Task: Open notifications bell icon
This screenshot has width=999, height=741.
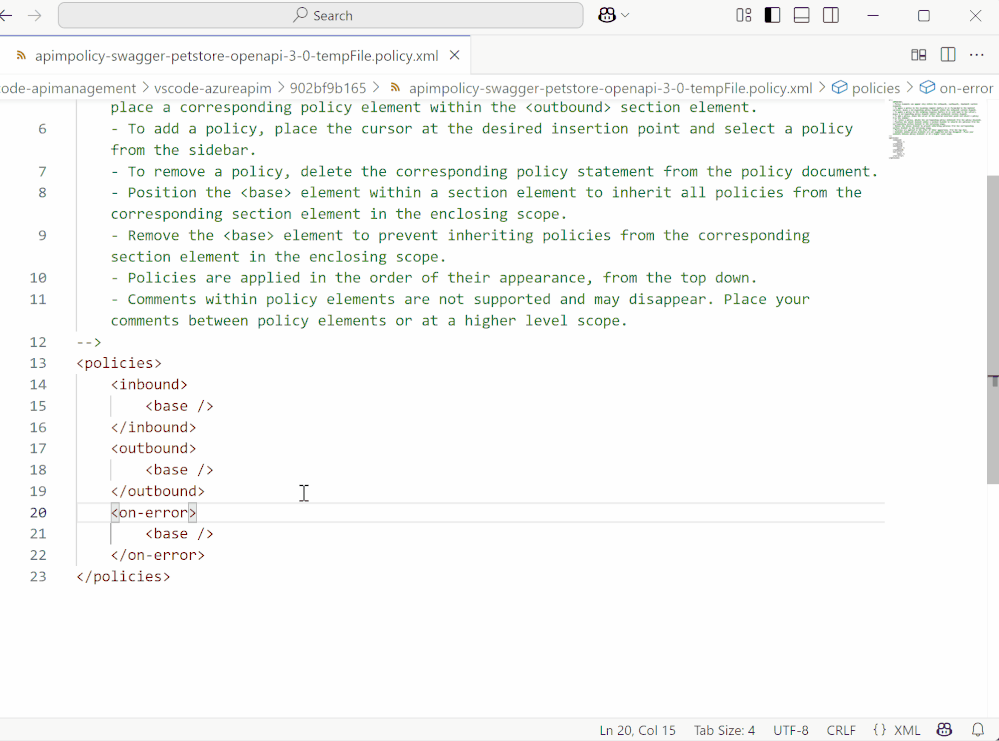Action: [x=977, y=730]
